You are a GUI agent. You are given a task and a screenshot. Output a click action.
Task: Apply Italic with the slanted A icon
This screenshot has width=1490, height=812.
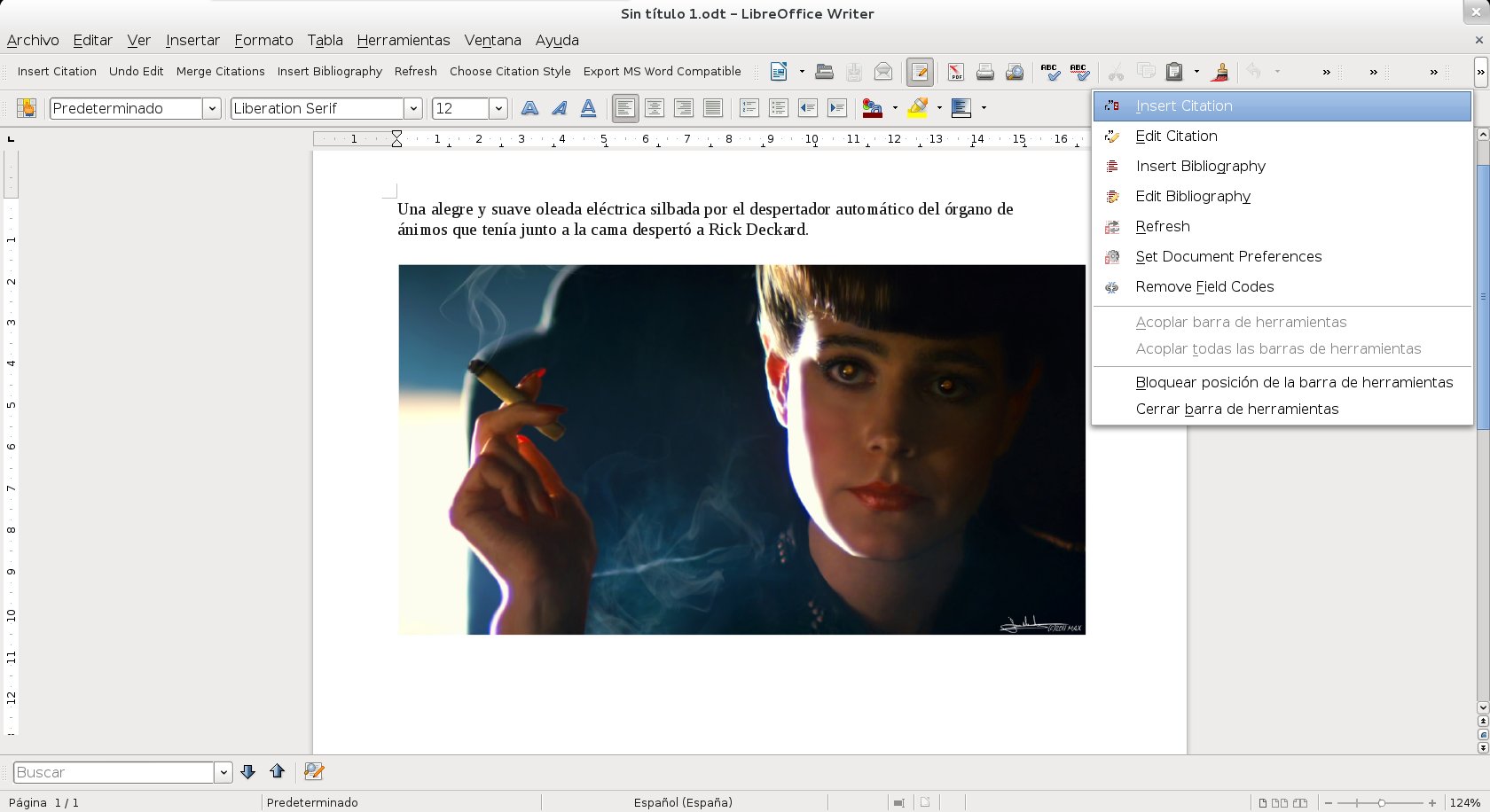(x=559, y=108)
